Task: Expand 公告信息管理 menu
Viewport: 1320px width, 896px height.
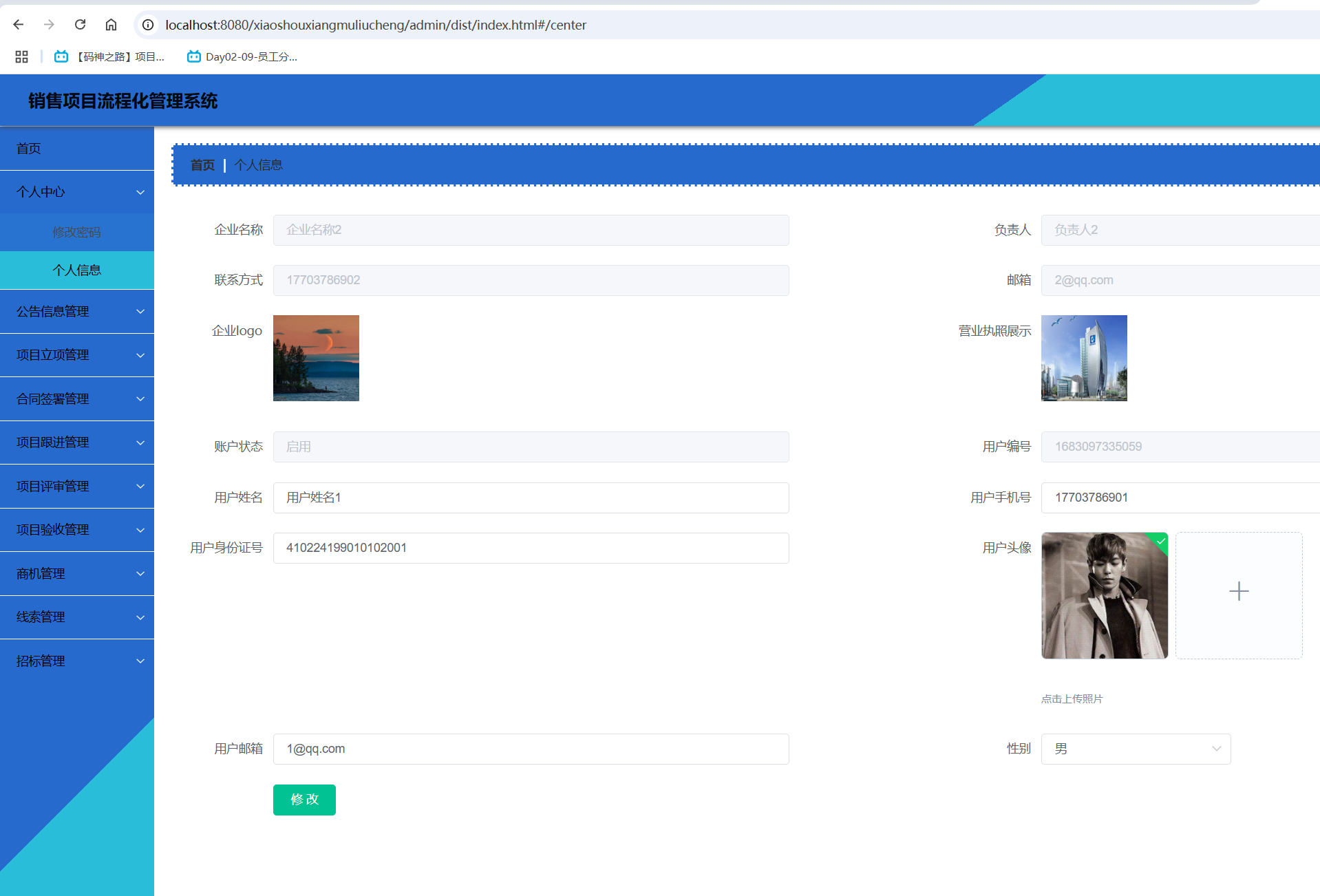Action: click(x=77, y=312)
